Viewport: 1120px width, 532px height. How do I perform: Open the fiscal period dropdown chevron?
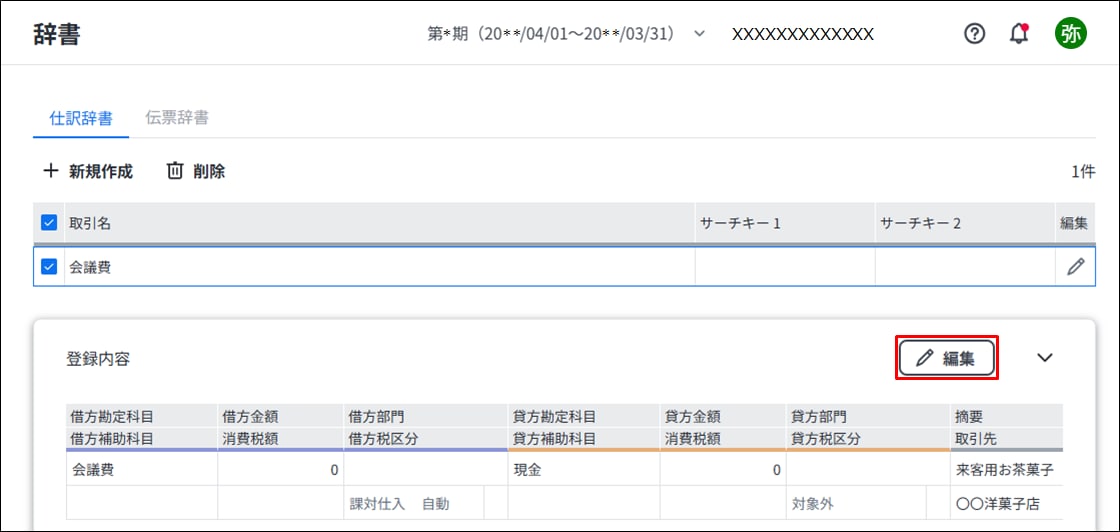coord(699,34)
